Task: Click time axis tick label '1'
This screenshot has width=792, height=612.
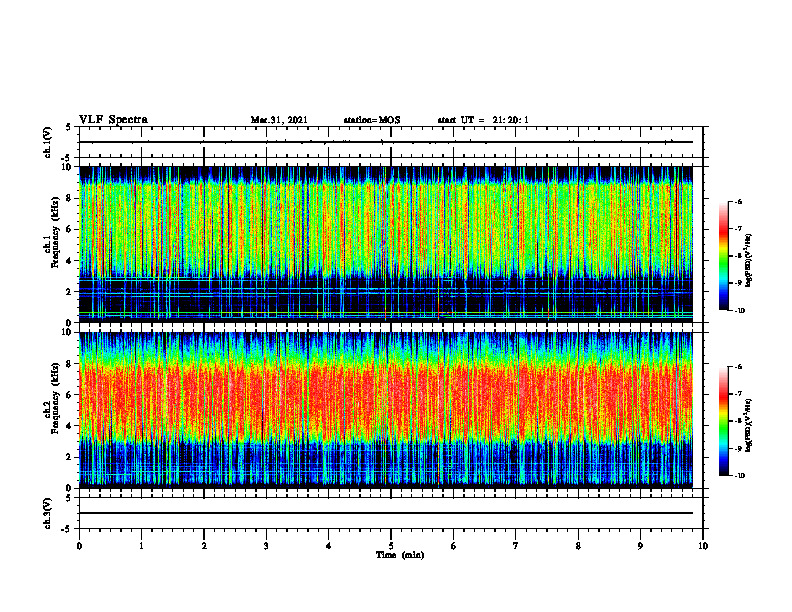Action: [x=141, y=546]
